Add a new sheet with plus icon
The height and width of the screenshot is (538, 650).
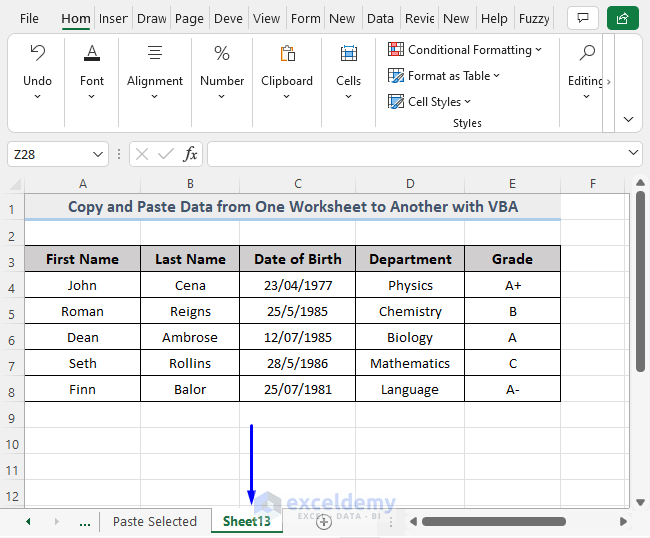tap(323, 521)
